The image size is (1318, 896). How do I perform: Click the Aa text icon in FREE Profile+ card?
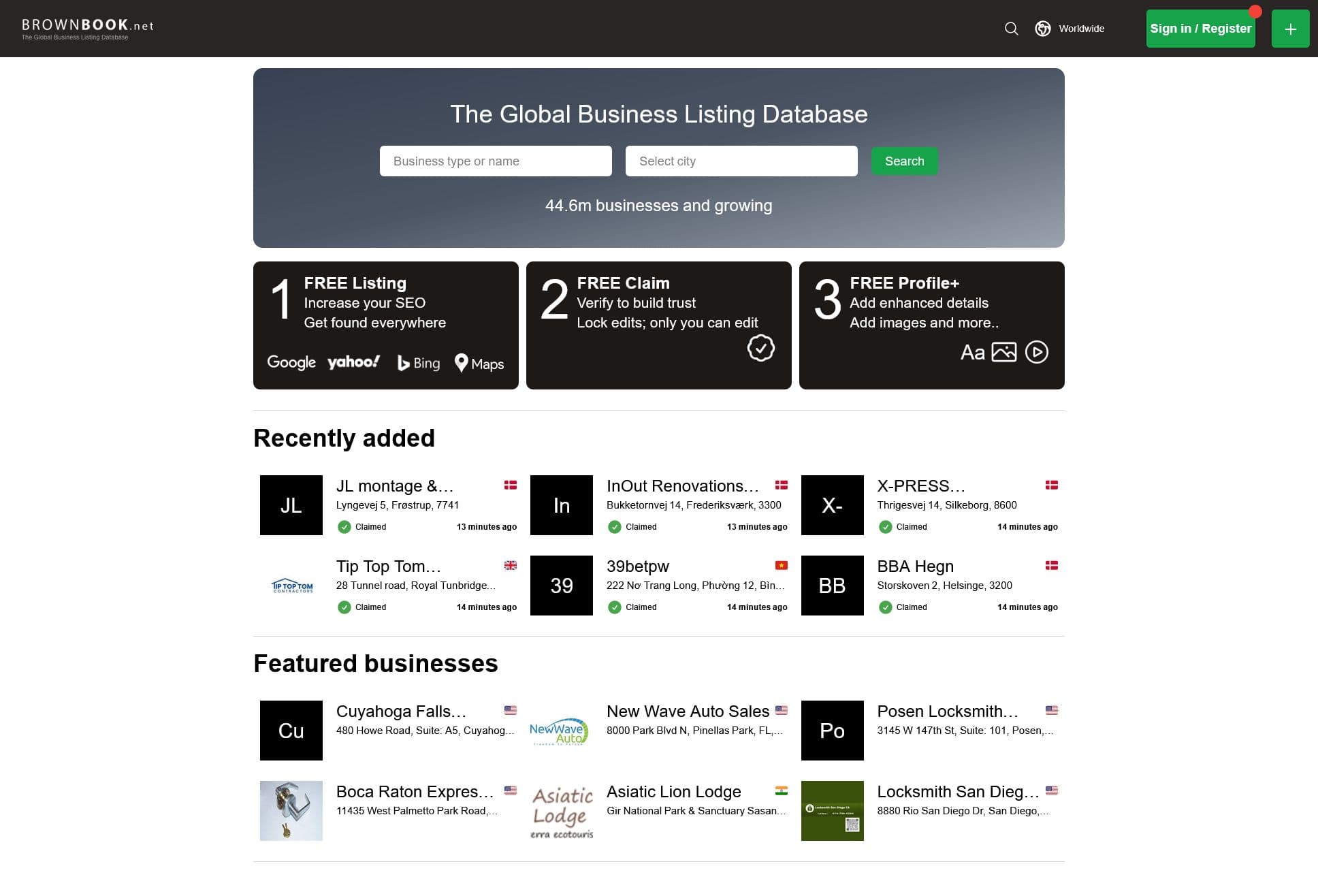tap(974, 353)
